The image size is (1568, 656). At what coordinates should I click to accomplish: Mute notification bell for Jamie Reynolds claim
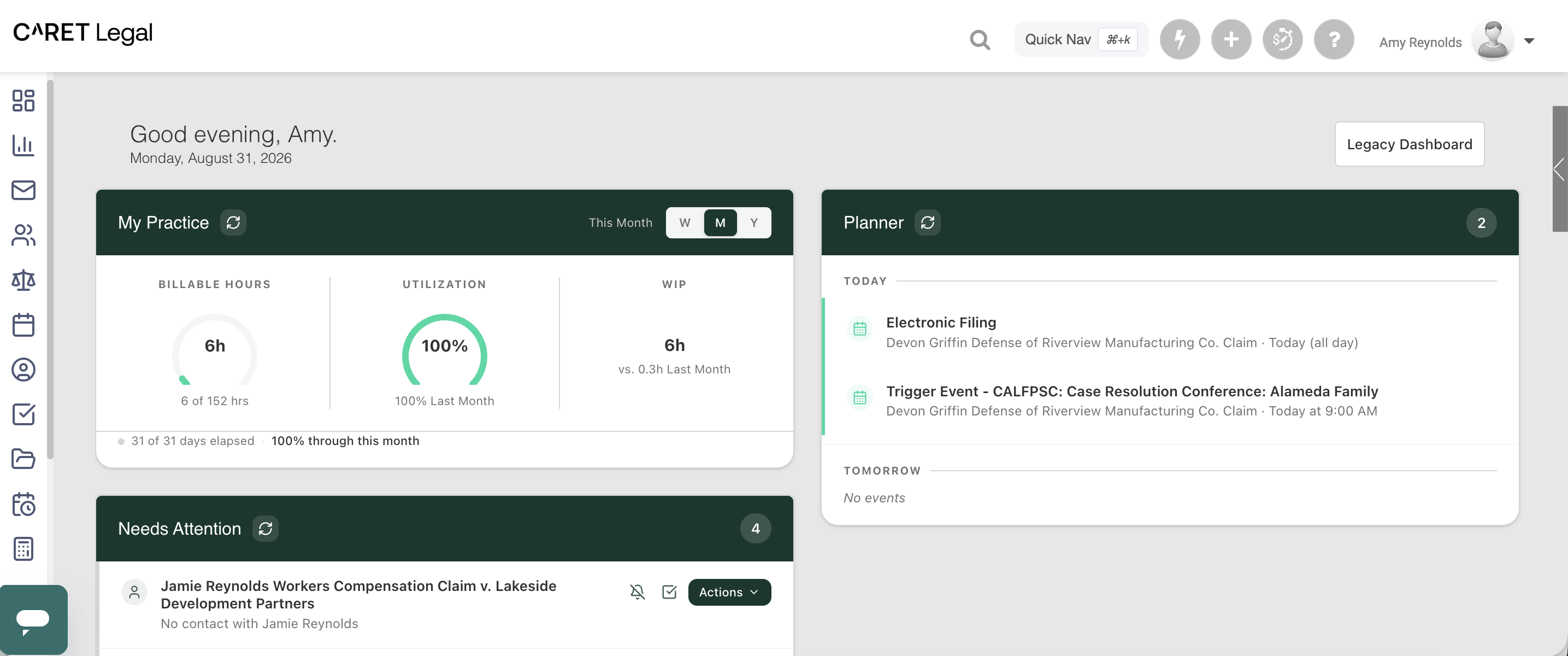pos(636,592)
